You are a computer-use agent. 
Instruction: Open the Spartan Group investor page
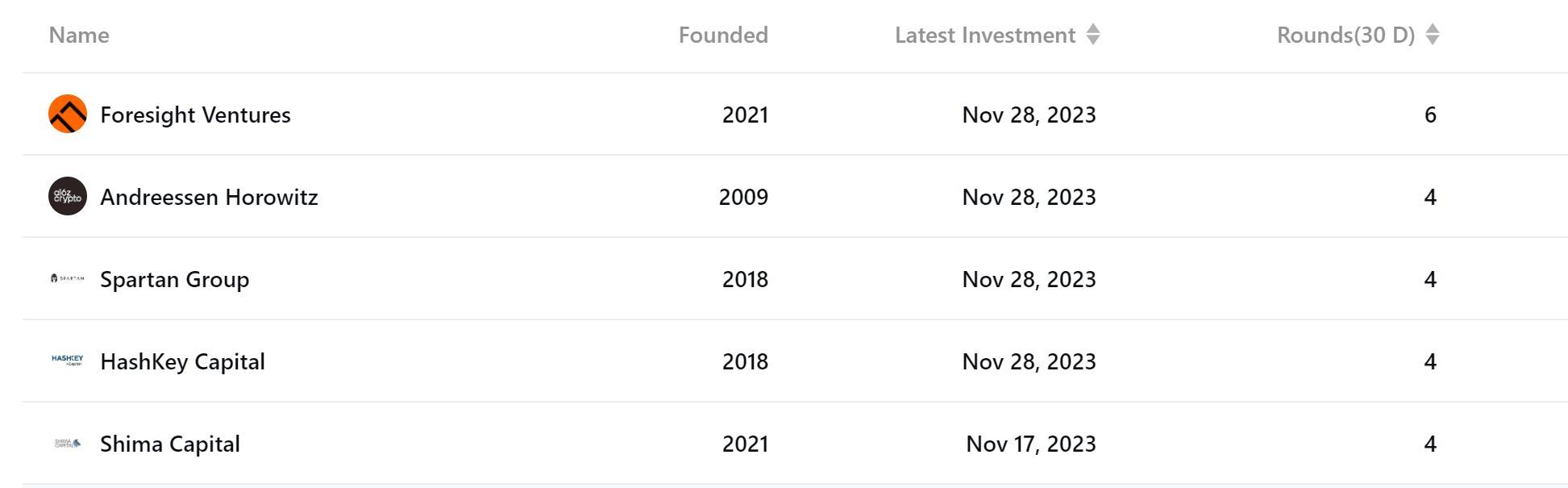point(174,279)
